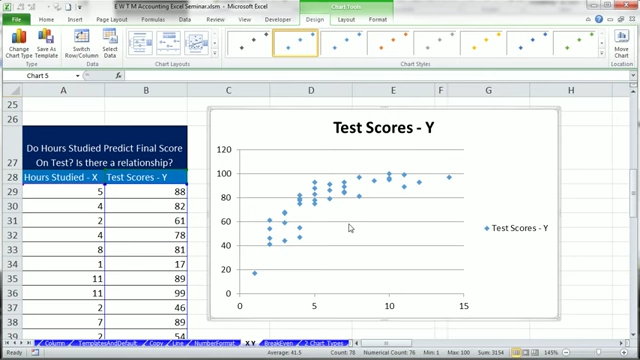This screenshot has width=640, height=360.
Task: Open the Select Data dialog
Action: (x=110, y=43)
